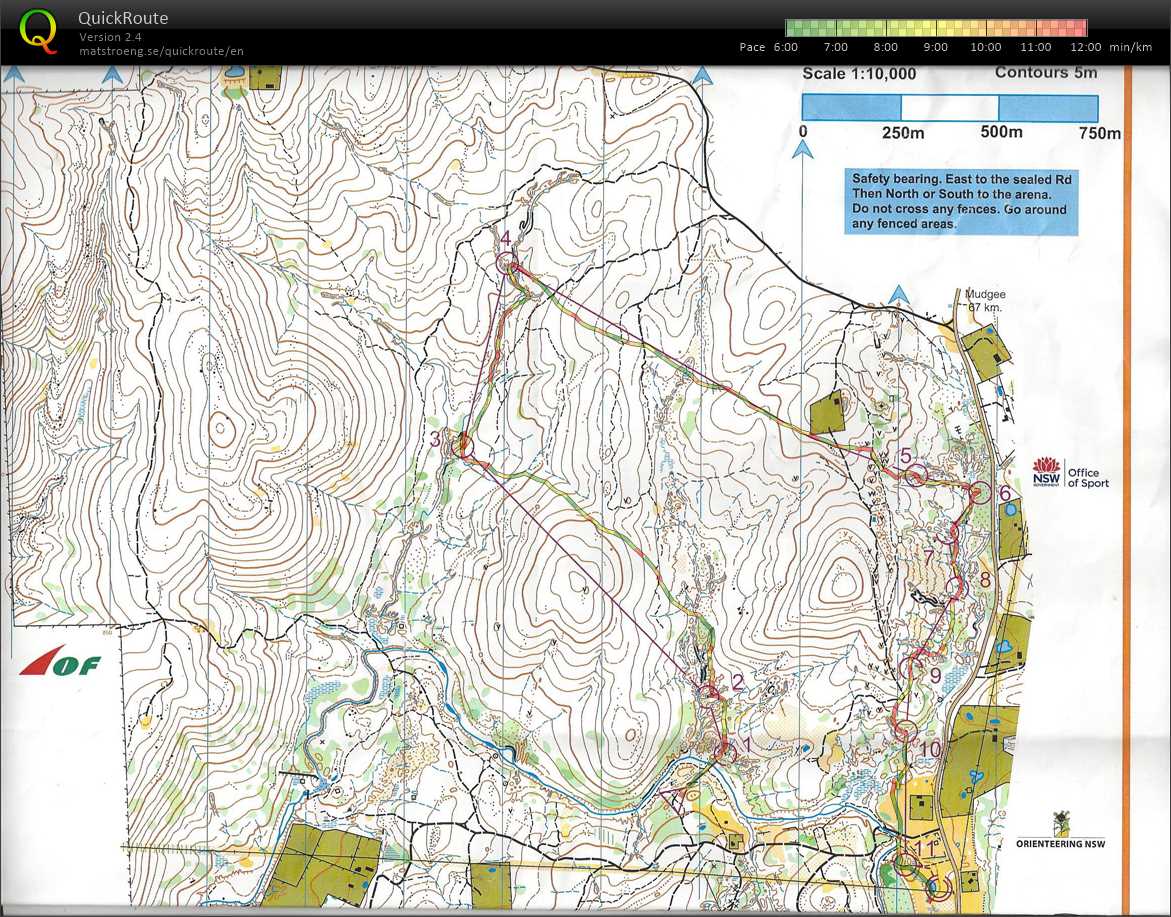Click the start triangle on the course

coord(671,795)
